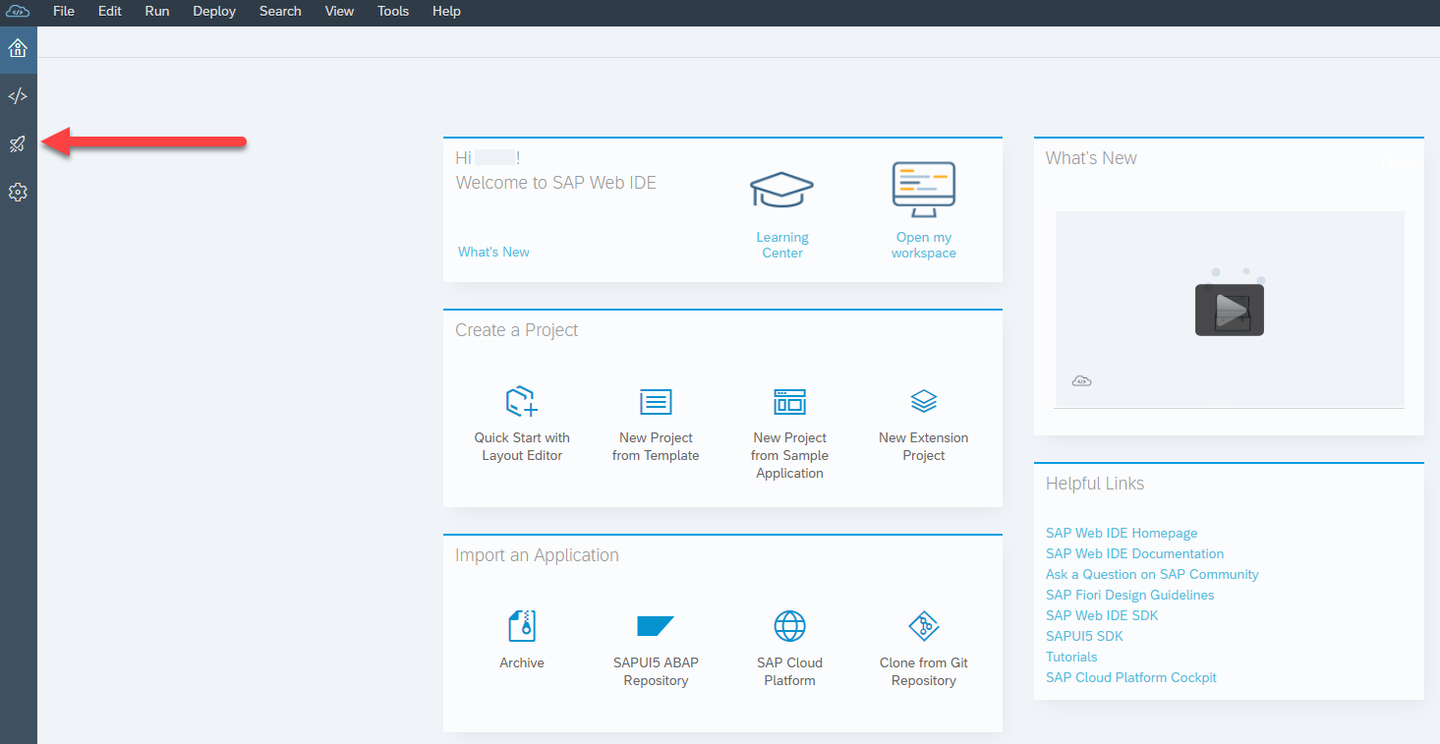The image size is (1440, 744).
Task: Click the New Extension Project layers icon
Action: tap(924, 402)
